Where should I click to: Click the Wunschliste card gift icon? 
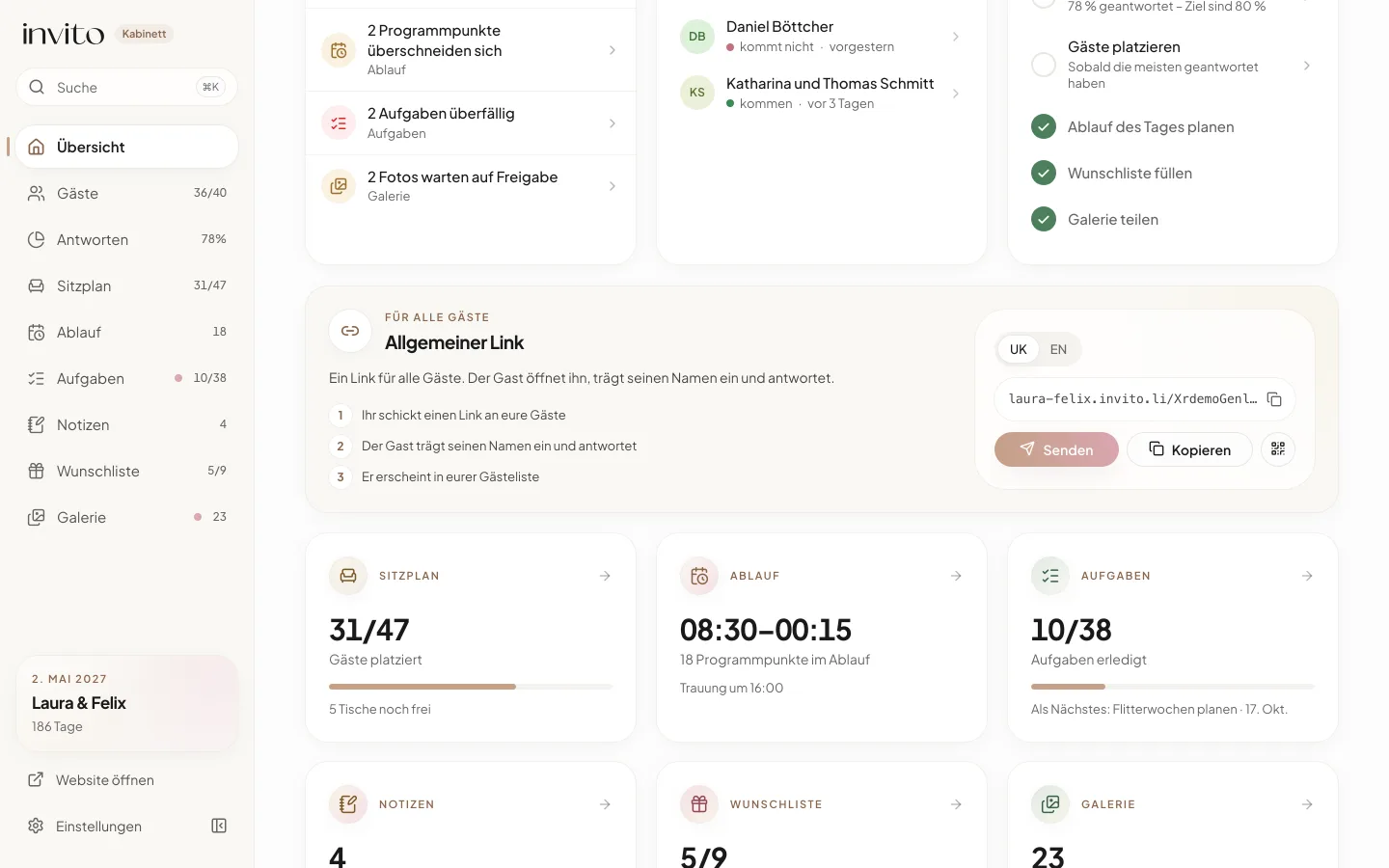coord(699,804)
